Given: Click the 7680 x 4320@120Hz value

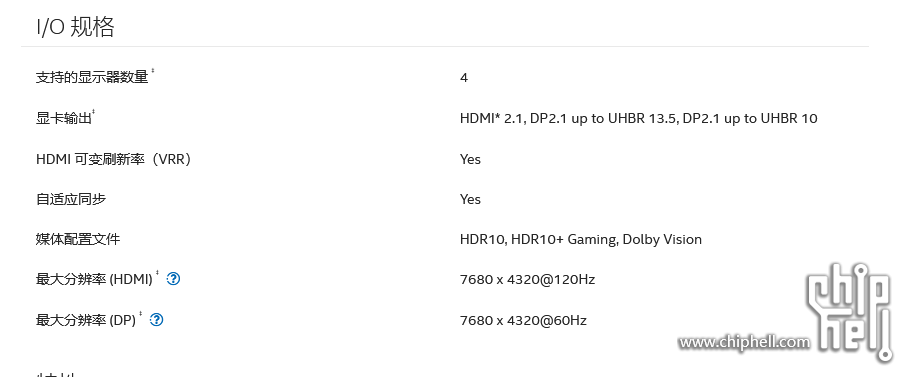Looking at the screenshot, I should click(x=528, y=280).
